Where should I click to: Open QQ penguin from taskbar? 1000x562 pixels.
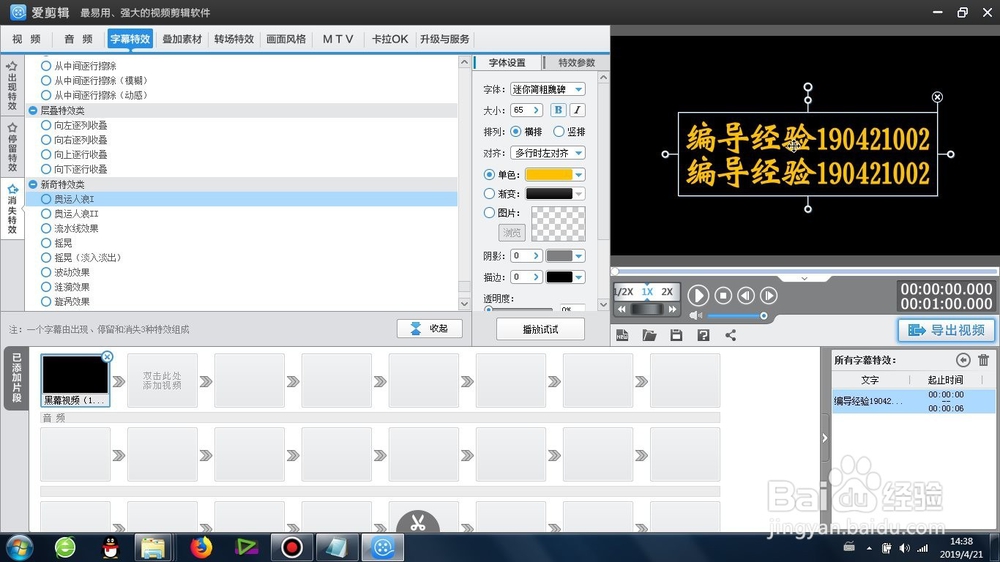[x=111, y=547]
